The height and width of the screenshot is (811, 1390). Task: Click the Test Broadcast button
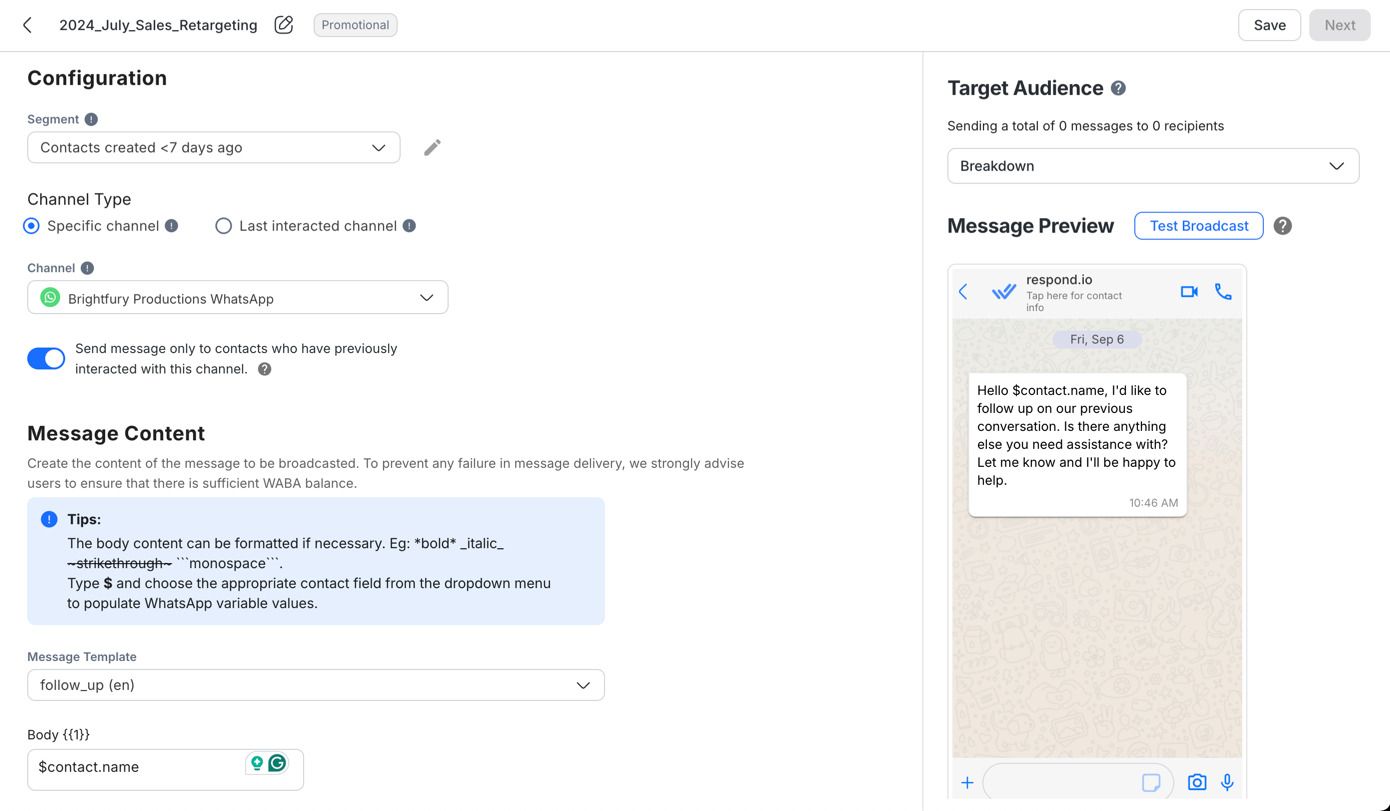click(x=1199, y=226)
